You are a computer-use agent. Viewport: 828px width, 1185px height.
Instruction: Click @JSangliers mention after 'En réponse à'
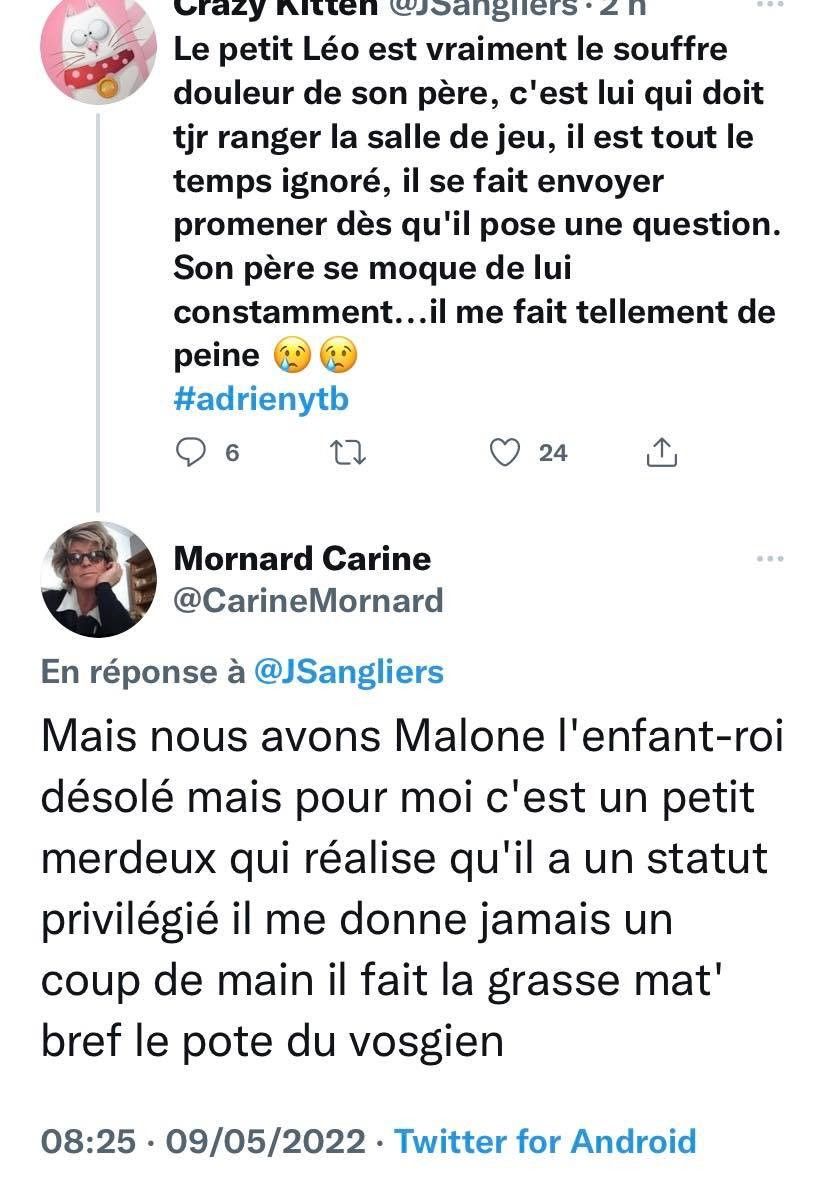[349, 672]
